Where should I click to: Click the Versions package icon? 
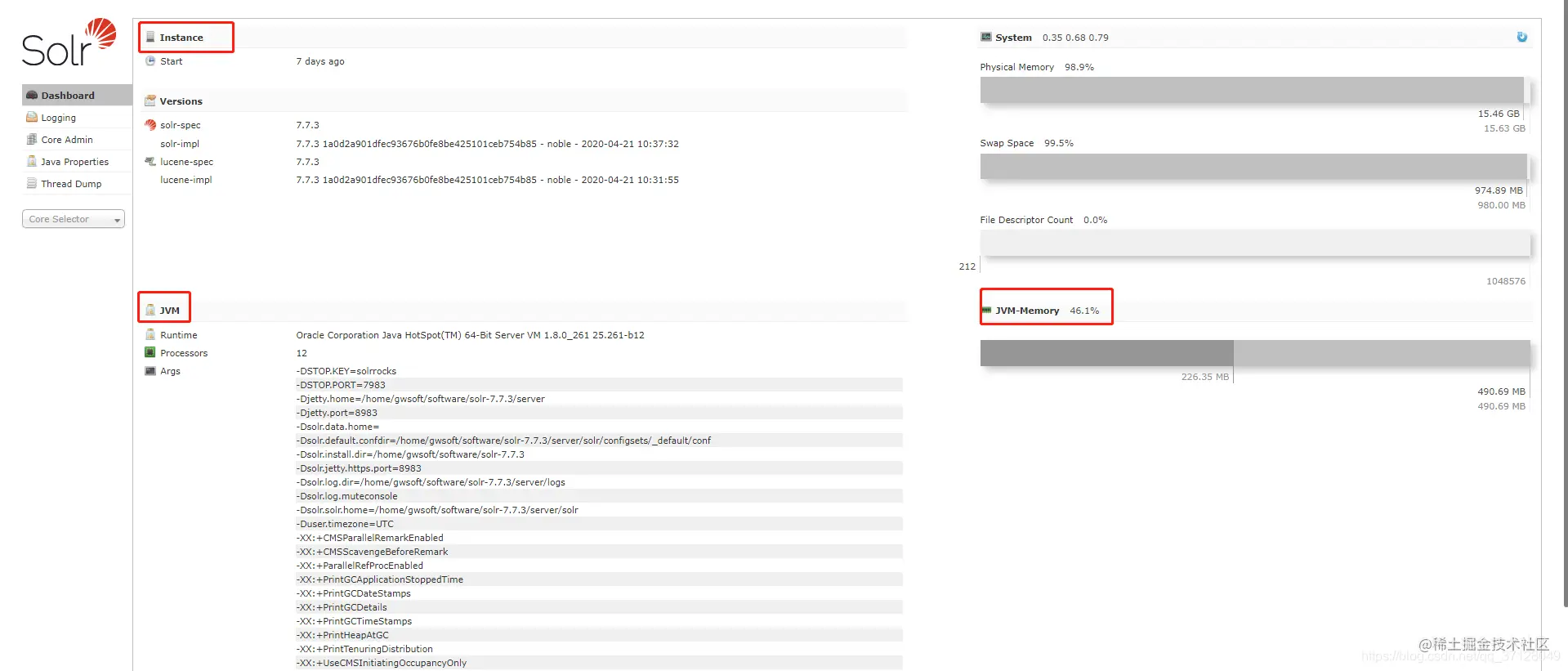(x=150, y=101)
